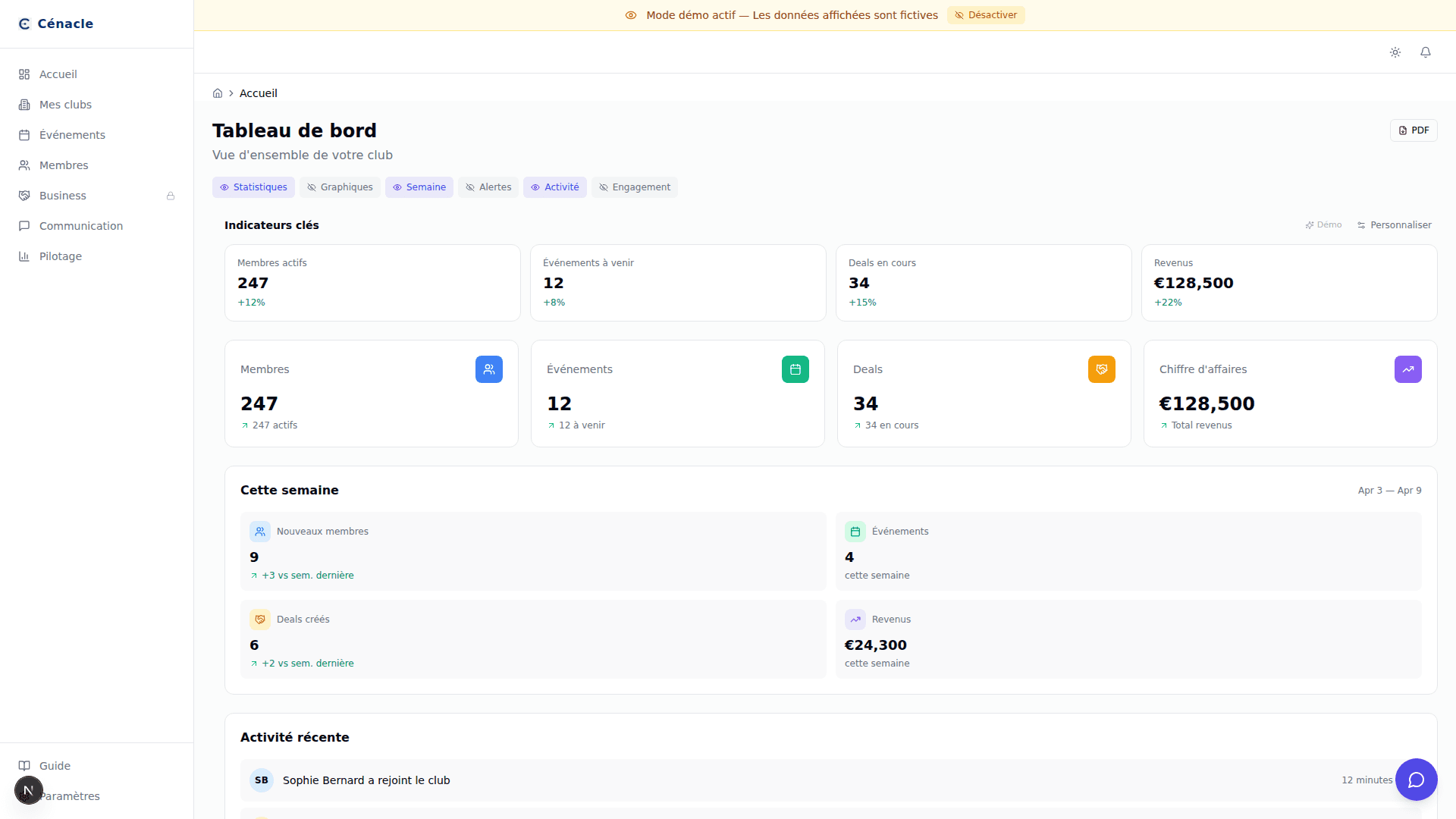Click the green calendar icon on Événements card
The height and width of the screenshot is (819, 1456).
pyautogui.click(x=795, y=369)
